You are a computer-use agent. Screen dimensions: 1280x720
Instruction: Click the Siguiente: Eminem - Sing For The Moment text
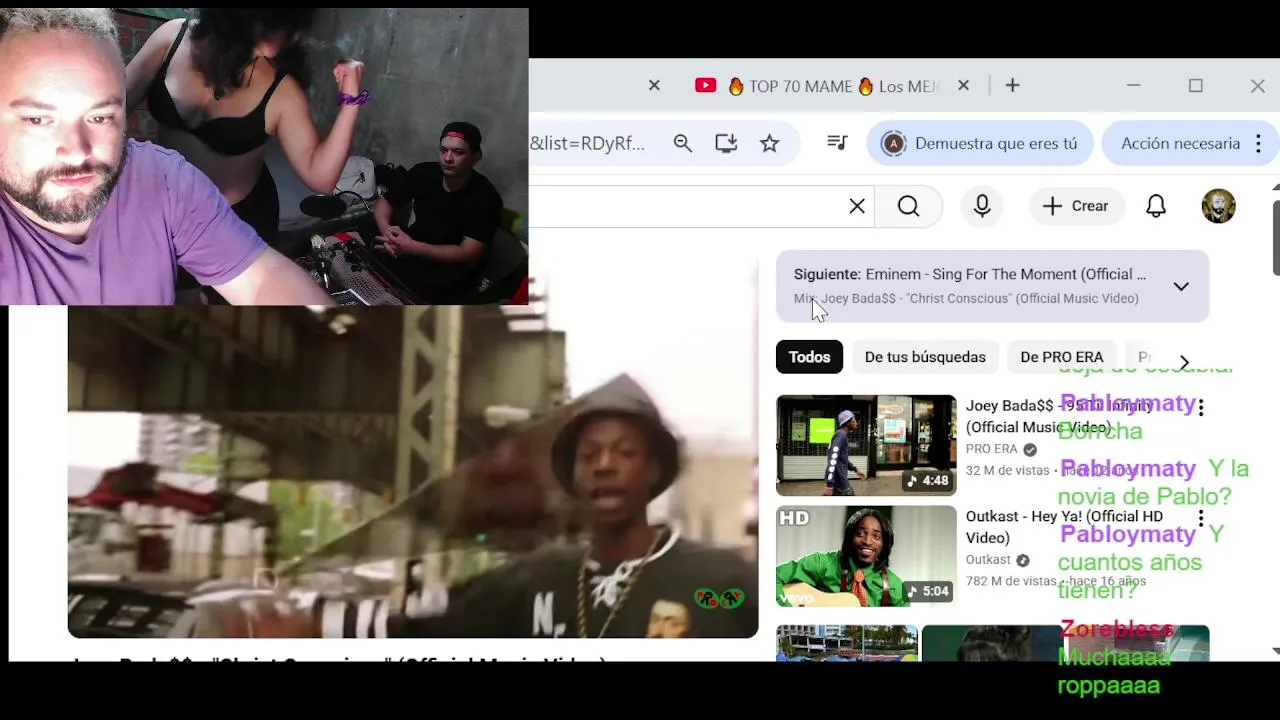pos(970,274)
